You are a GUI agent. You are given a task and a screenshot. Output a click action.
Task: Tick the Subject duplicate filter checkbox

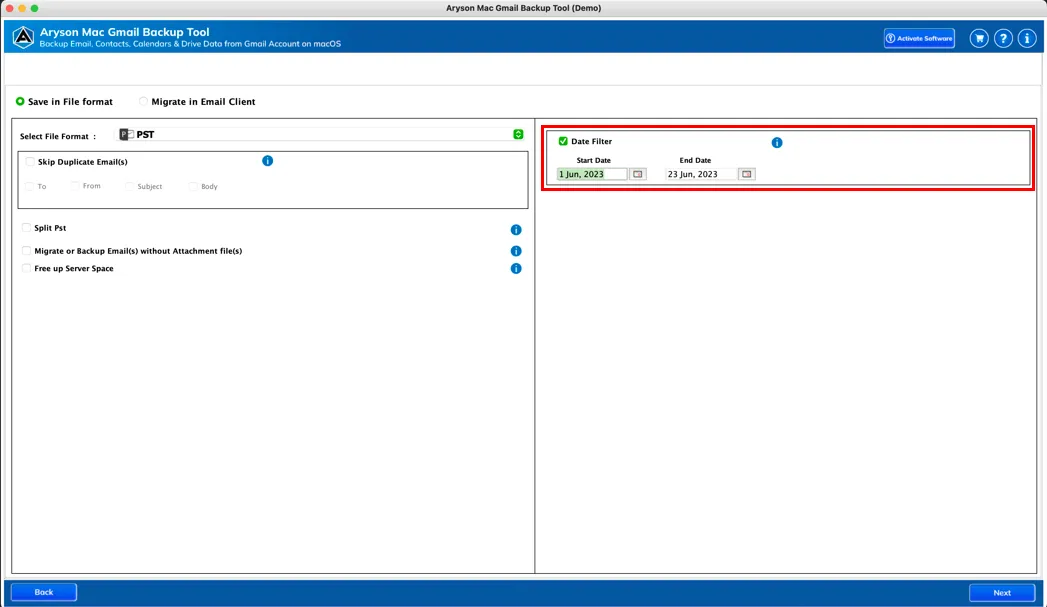click(130, 186)
